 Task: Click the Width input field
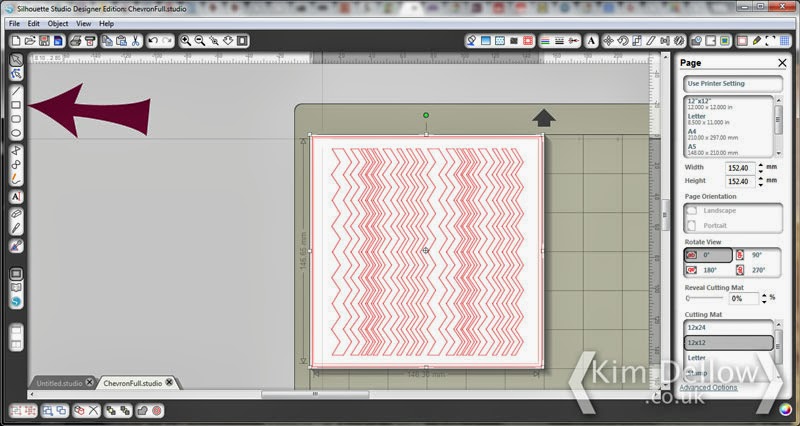click(x=740, y=168)
